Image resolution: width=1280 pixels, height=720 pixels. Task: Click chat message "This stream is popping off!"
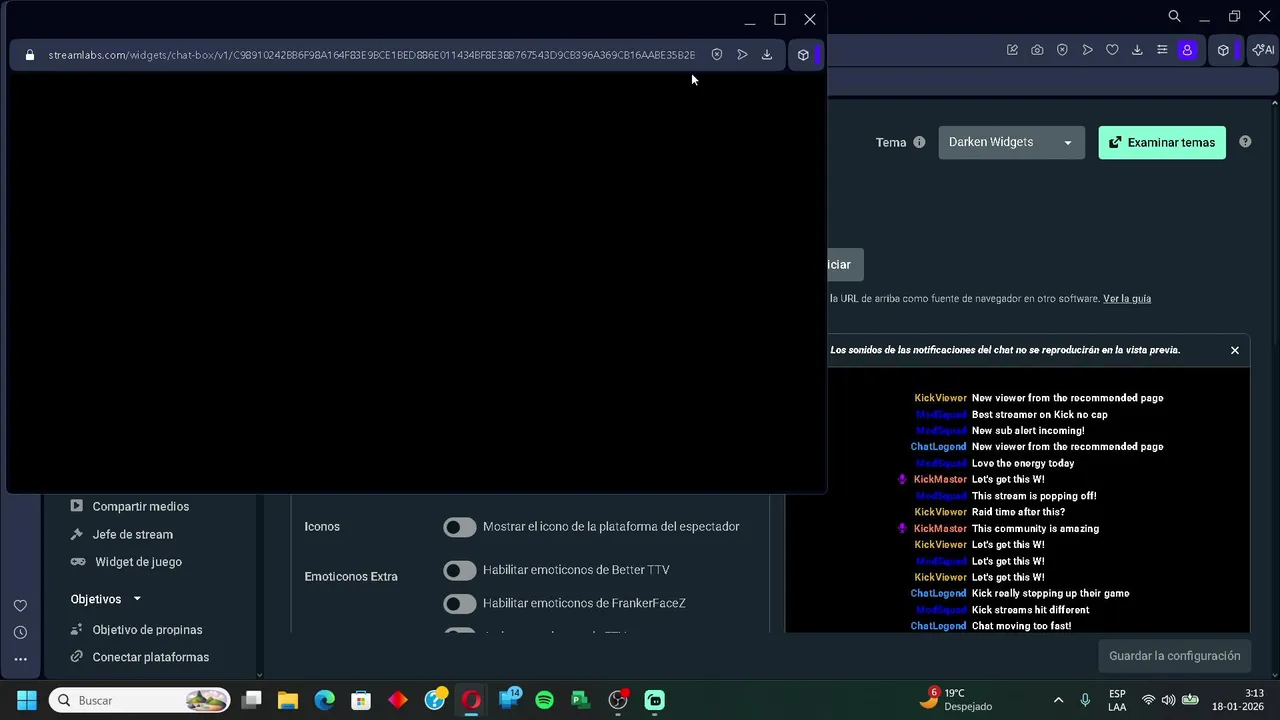pos(1034,496)
